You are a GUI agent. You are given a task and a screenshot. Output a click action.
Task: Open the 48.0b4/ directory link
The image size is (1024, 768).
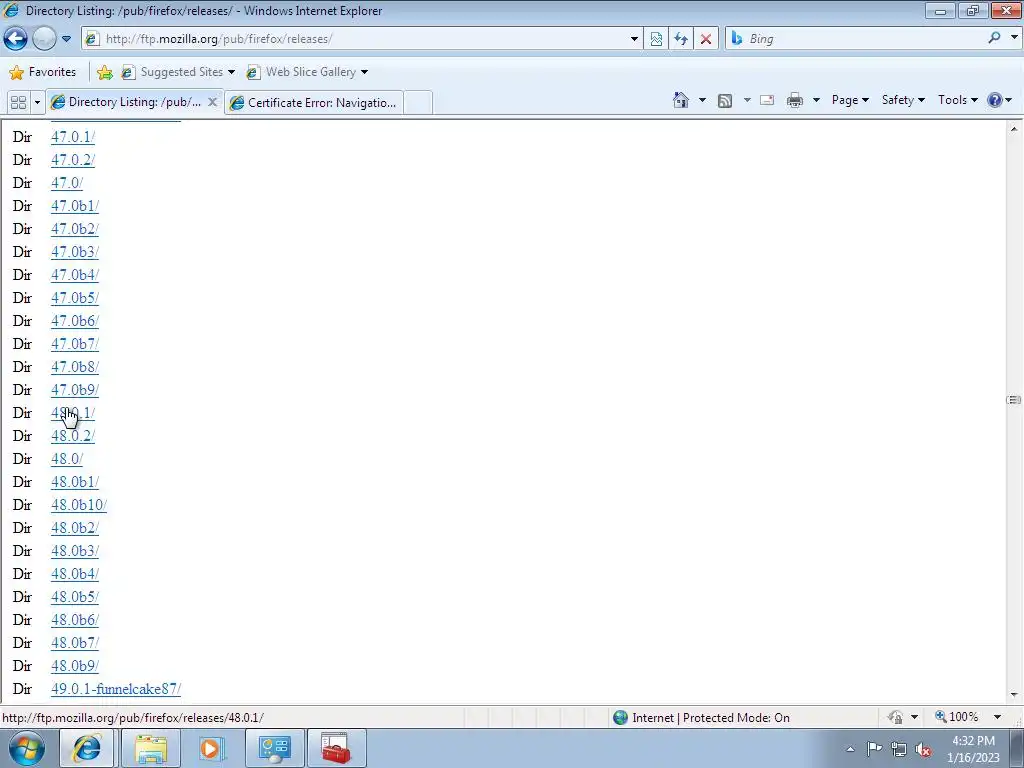click(75, 574)
